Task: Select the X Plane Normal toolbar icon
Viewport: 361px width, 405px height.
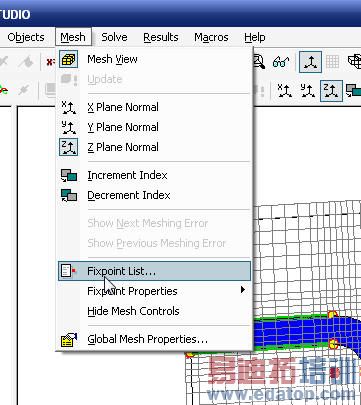Action: point(285,91)
